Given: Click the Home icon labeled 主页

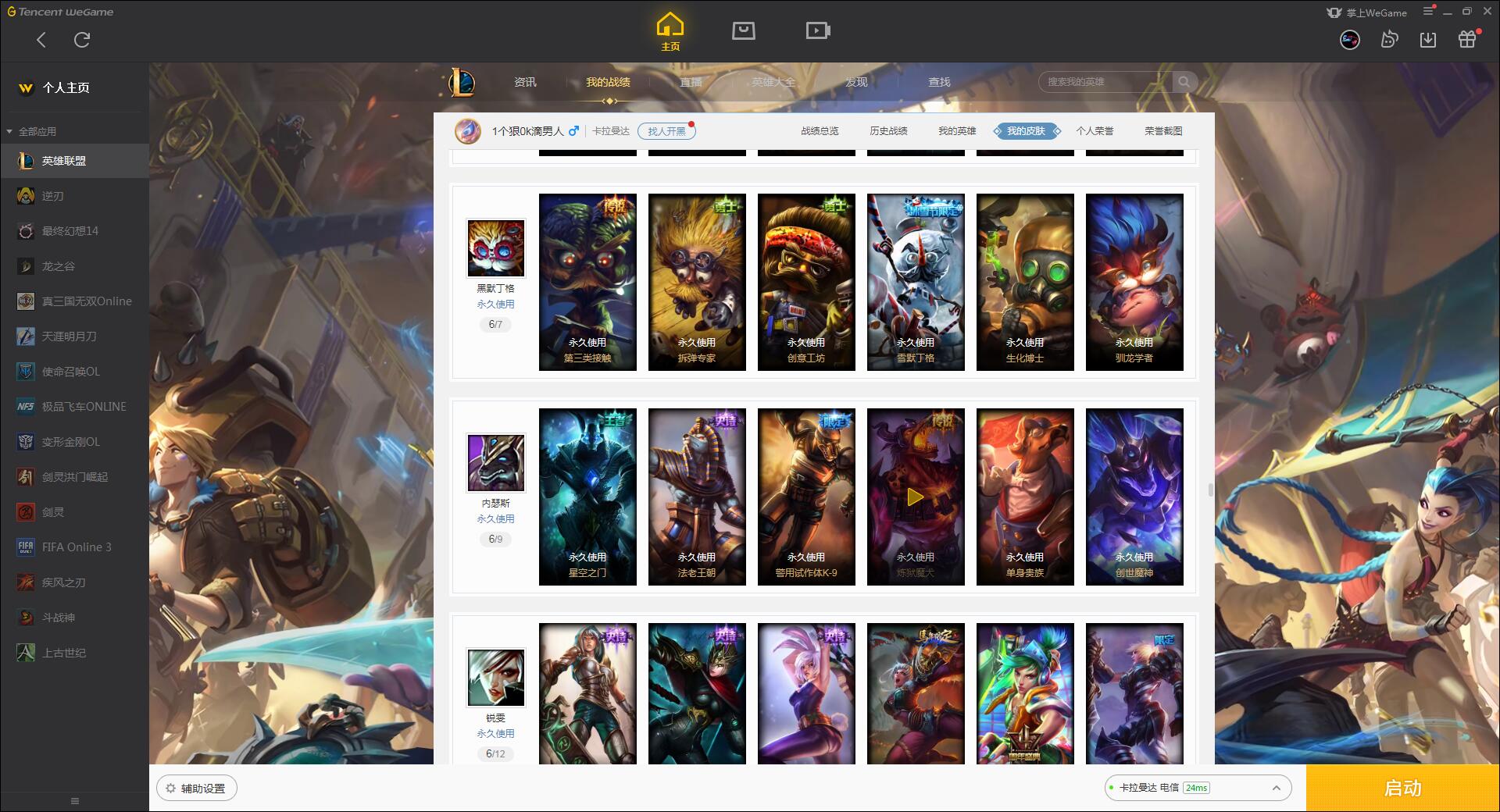Looking at the screenshot, I should [x=670, y=32].
